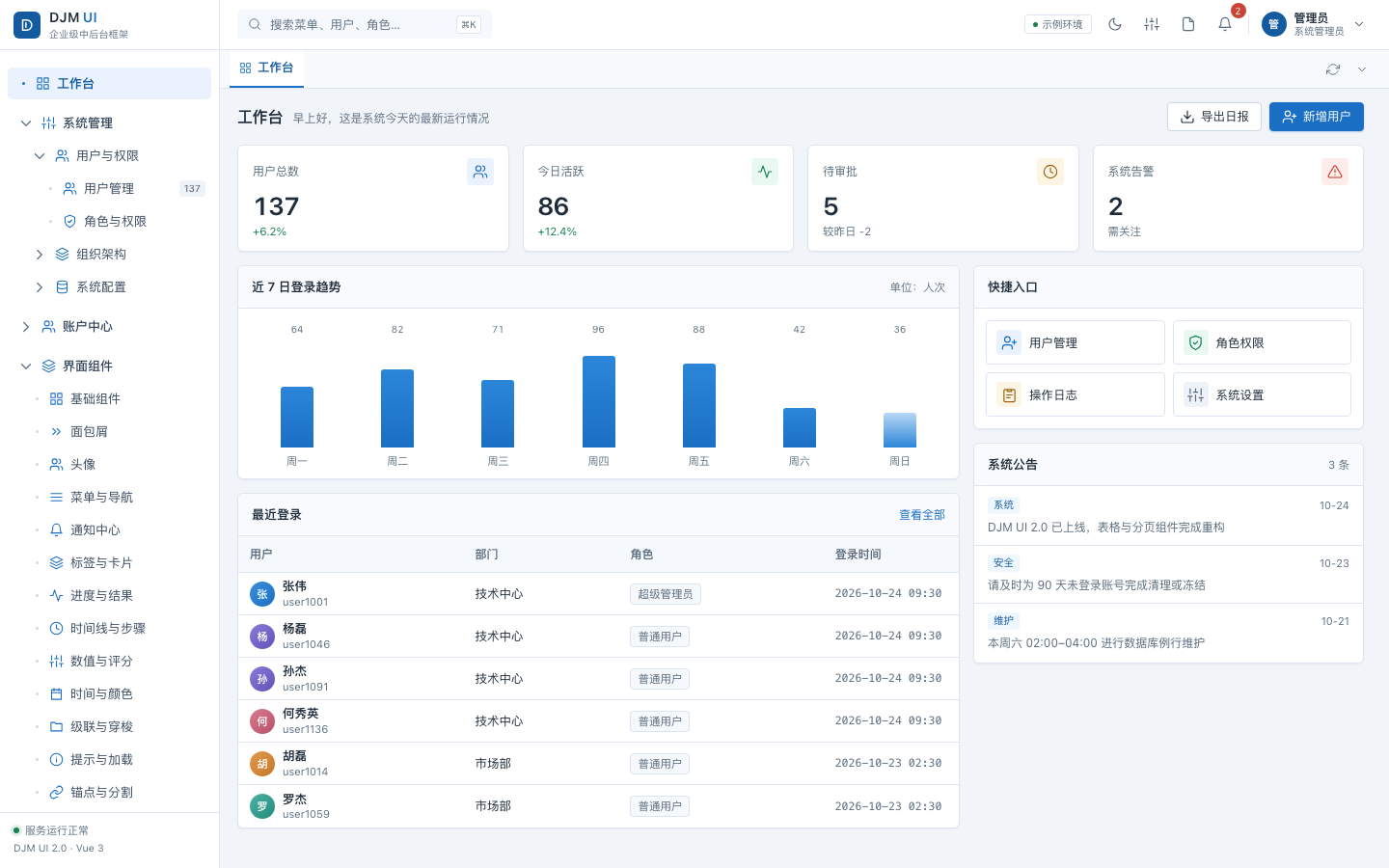Open notifications bell with badge 2
The height and width of the screenshot is (868, 1389).
pyautogui.click(x=1225, y=24)
